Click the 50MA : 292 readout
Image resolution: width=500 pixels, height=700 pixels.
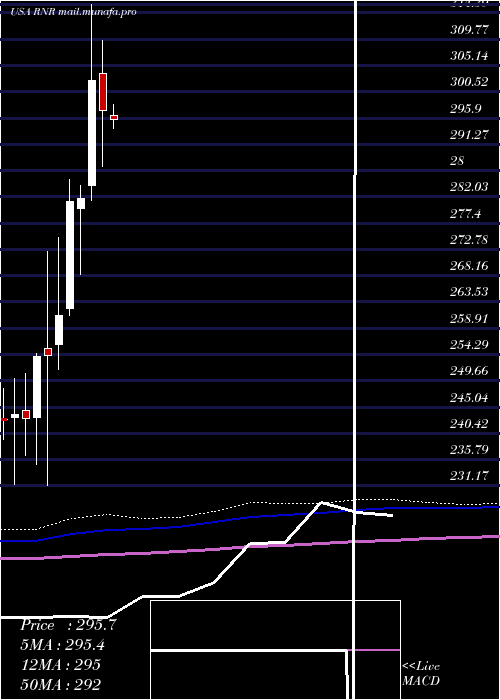61,684
